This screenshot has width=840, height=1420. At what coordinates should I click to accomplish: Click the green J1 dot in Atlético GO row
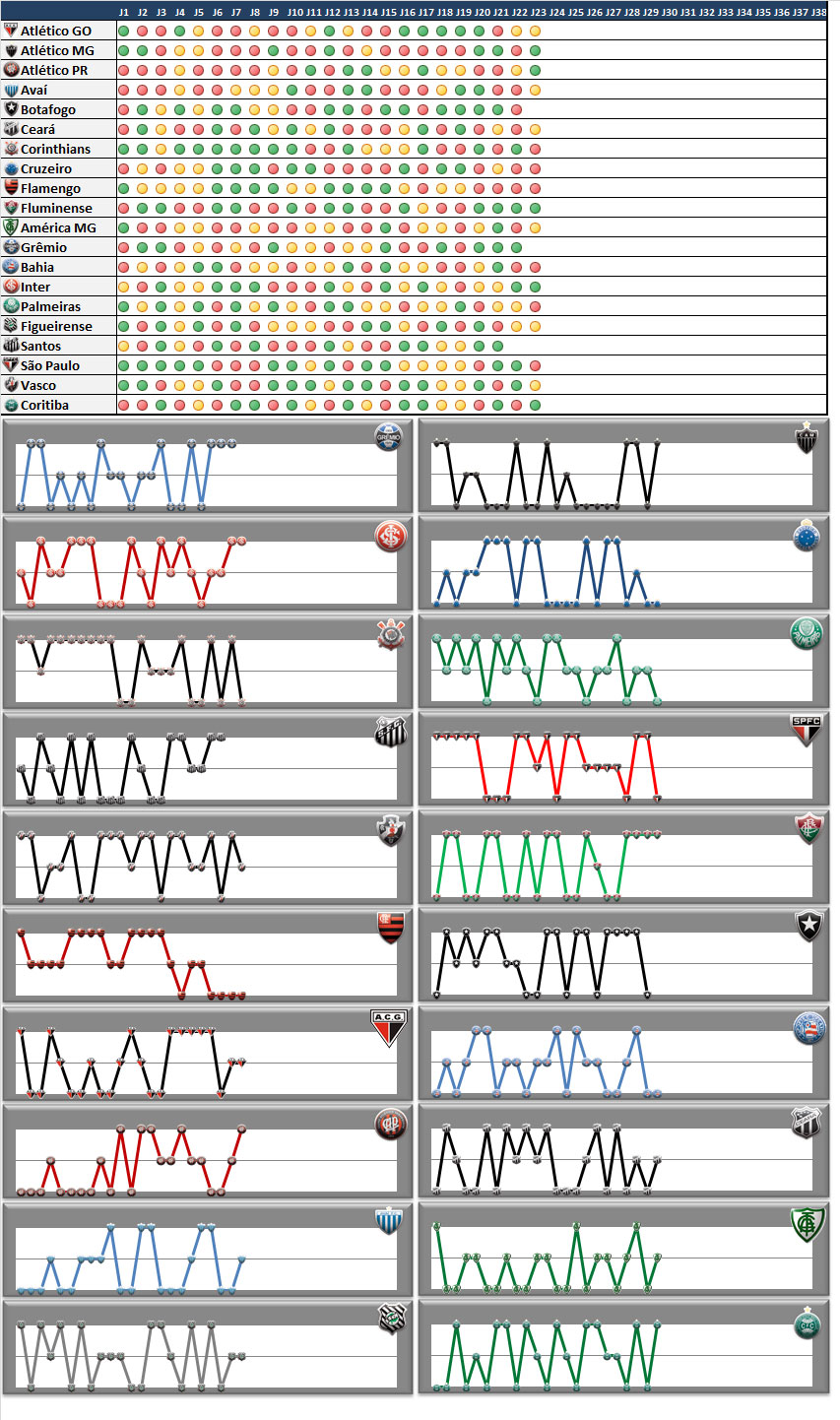click(x=123, y=31)
